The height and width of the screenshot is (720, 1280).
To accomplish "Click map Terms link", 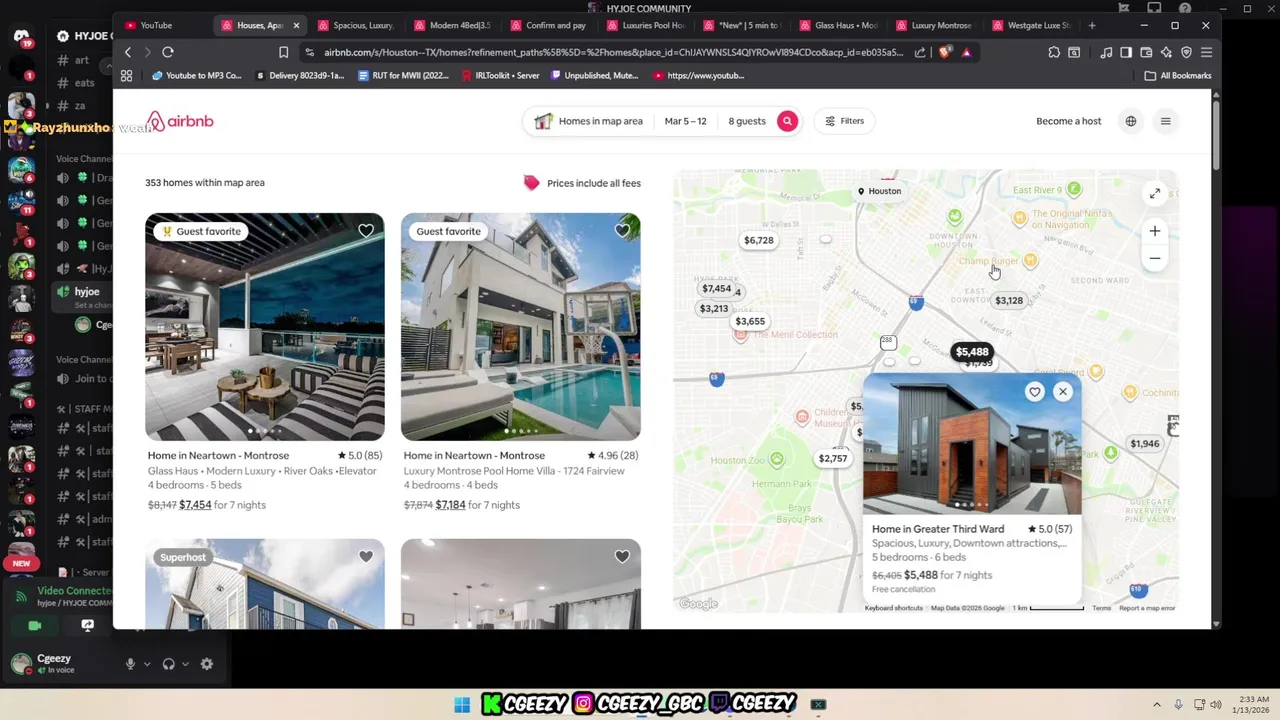I will [1101, 608].
